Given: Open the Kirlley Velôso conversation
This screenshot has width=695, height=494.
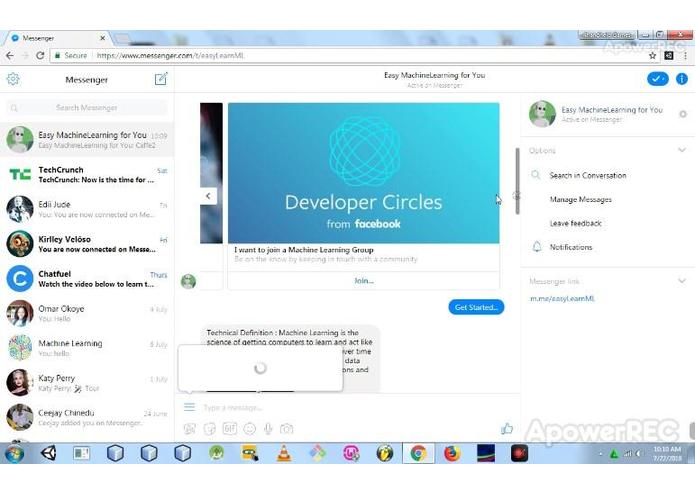Looking at the screenshot, I should pos(87,244).
